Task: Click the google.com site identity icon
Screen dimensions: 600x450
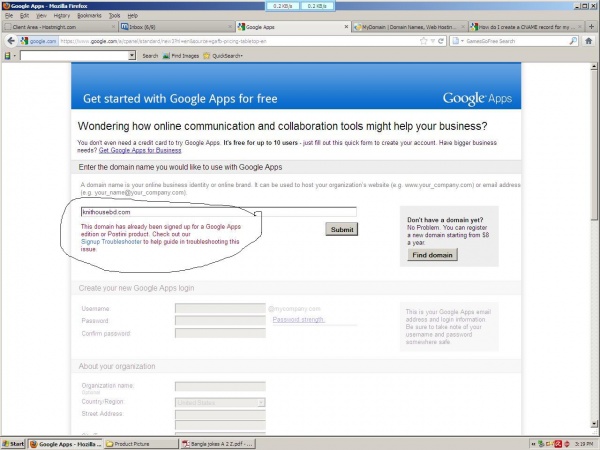Action: pyautogui.click(x=38, y=41)
